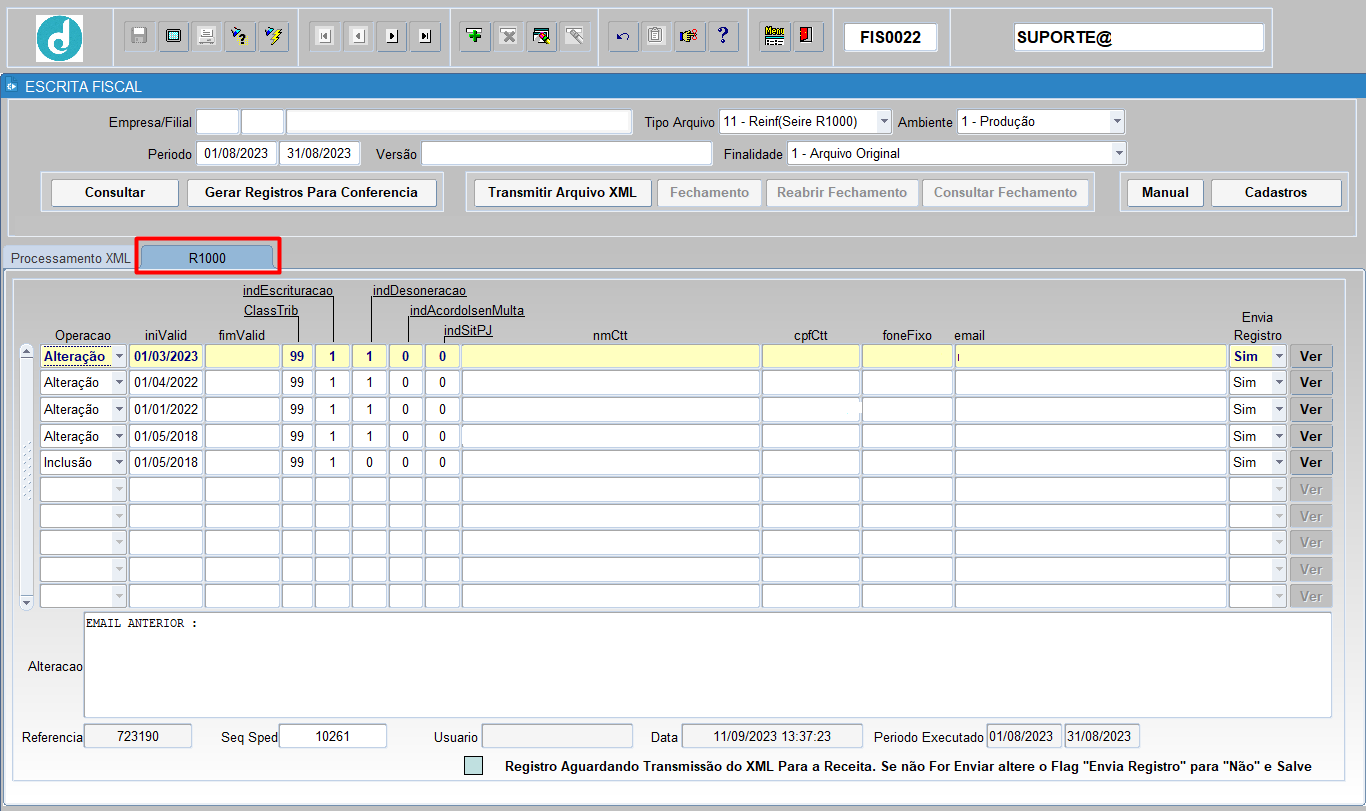Screen dimensions: 1366x811
Task: Click the email field on the first row
Action: [x=1090, y=356]
